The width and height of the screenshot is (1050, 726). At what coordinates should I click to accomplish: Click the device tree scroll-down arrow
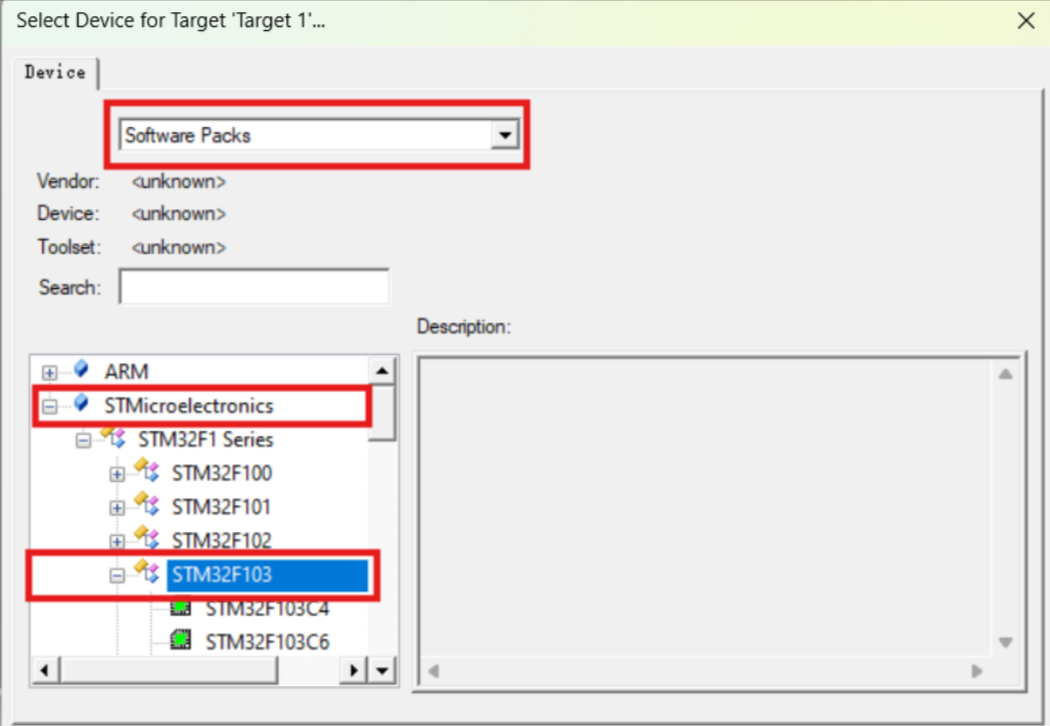382,670
